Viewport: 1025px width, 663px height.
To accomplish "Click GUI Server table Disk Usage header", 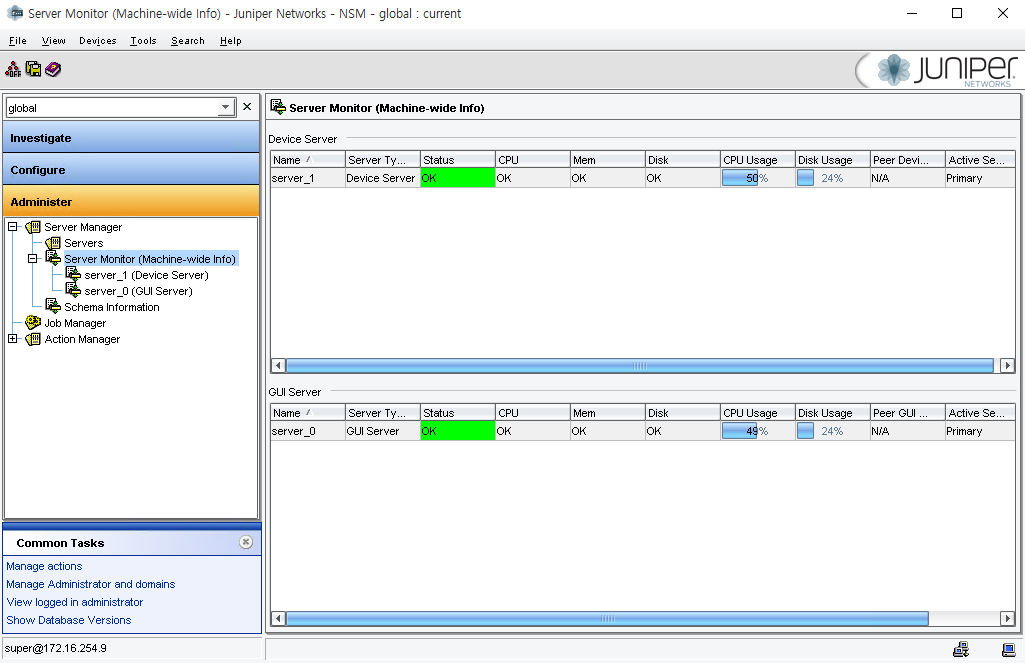I will pos(833,413).
